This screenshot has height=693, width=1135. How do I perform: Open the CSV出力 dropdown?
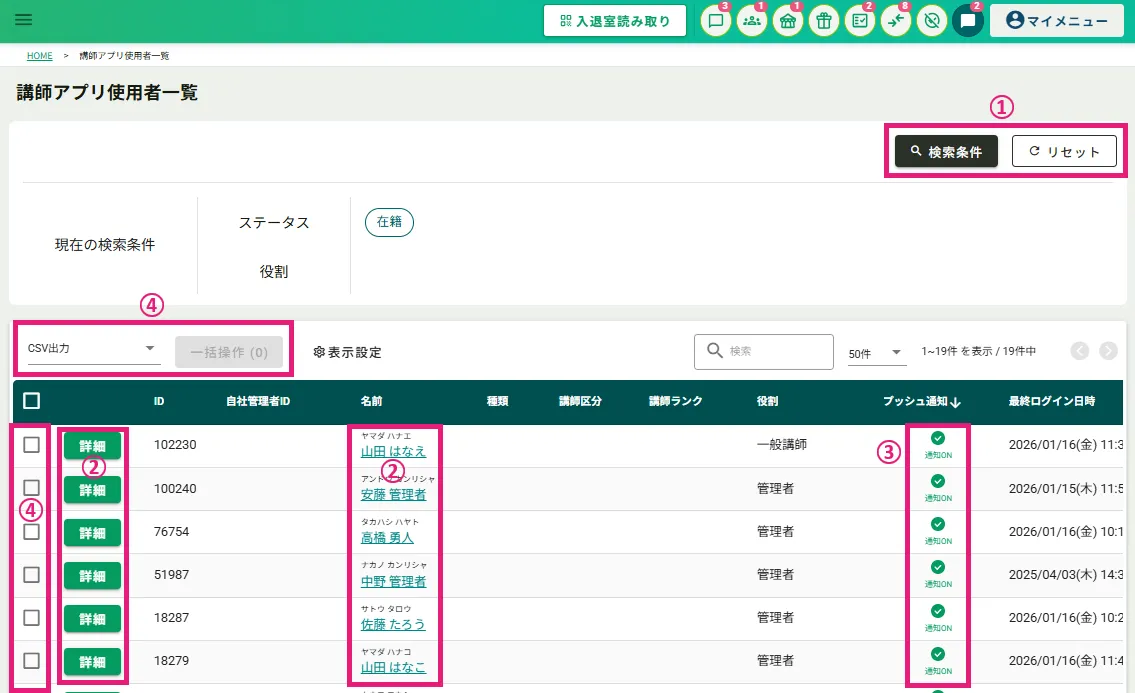coord(92,349)
